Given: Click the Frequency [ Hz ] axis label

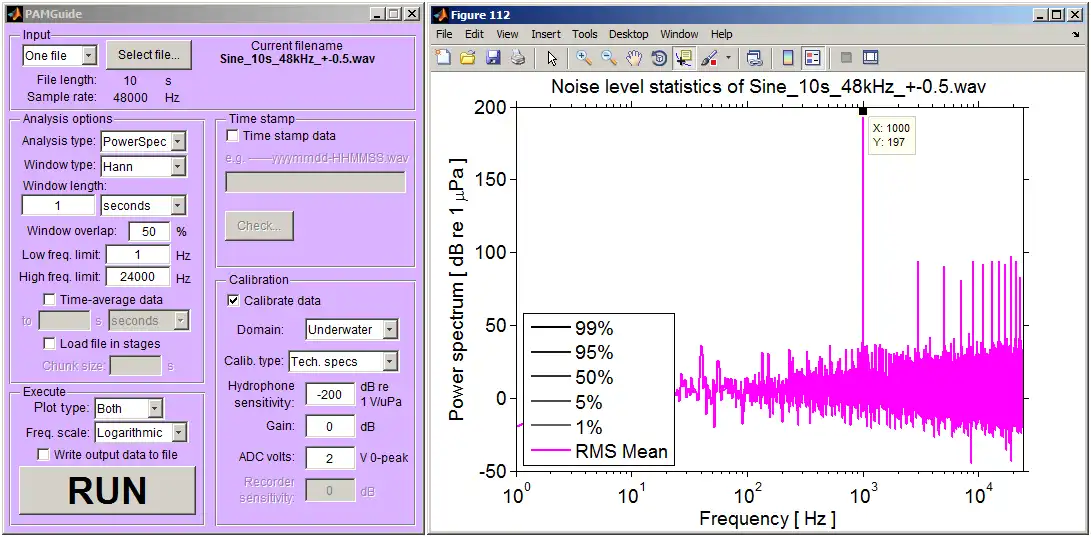Looking at the screenshot, I should pos(767,518).
